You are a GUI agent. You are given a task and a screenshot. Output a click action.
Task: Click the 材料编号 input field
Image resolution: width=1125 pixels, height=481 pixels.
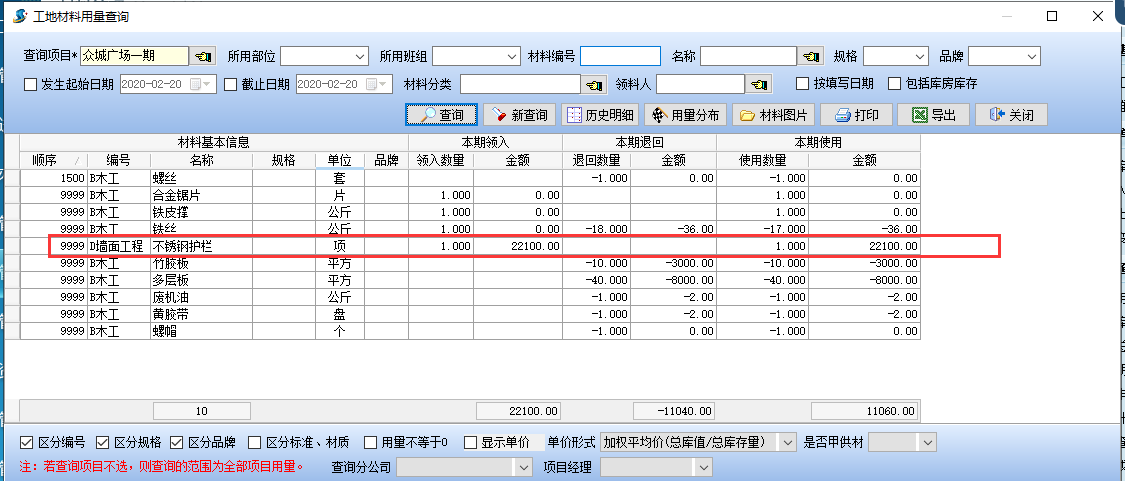620,56
